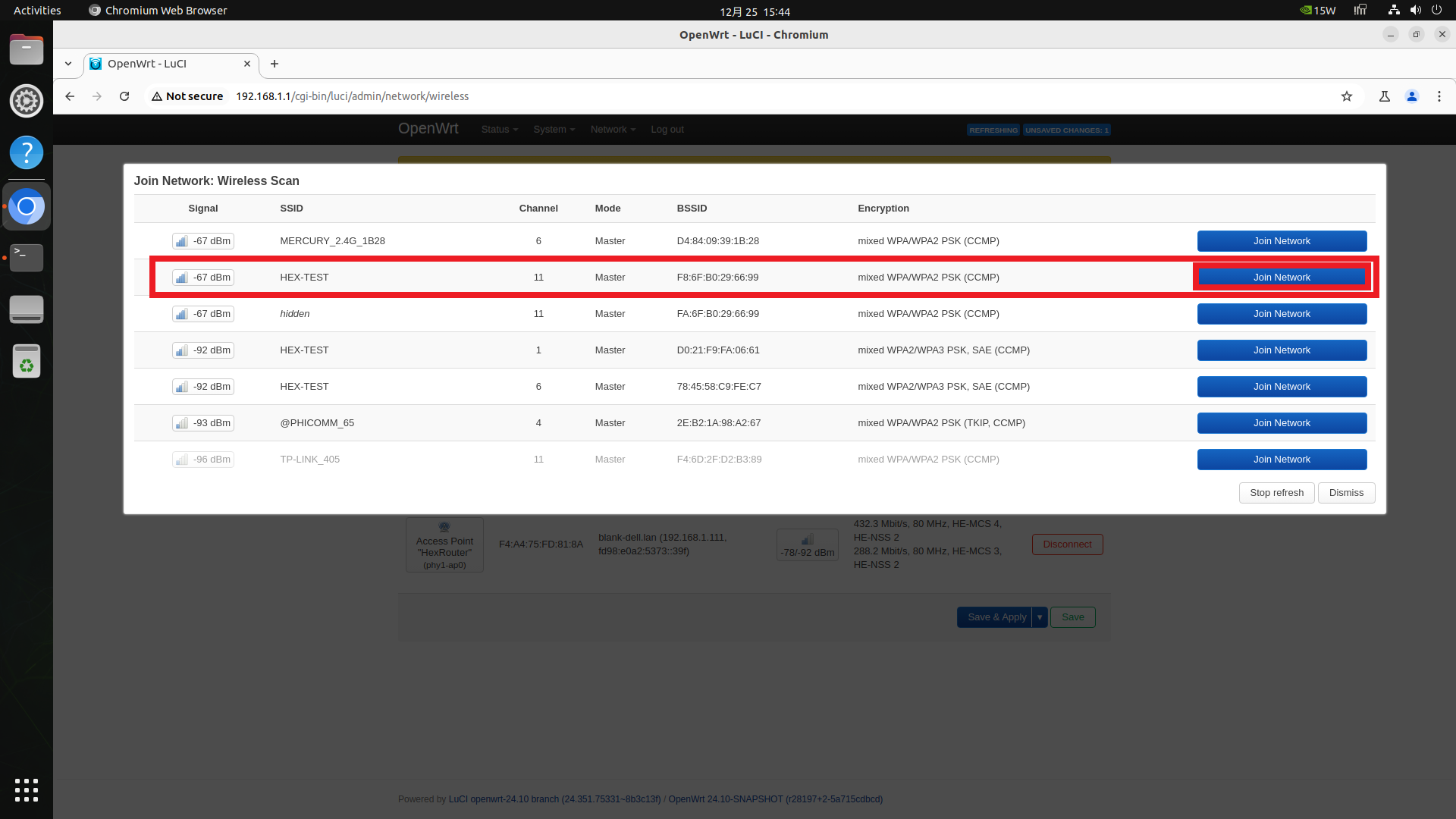Open Terminal from the Ubuntu dock
The height and width of the screenshot is (819, 1456).
[27, 258]
